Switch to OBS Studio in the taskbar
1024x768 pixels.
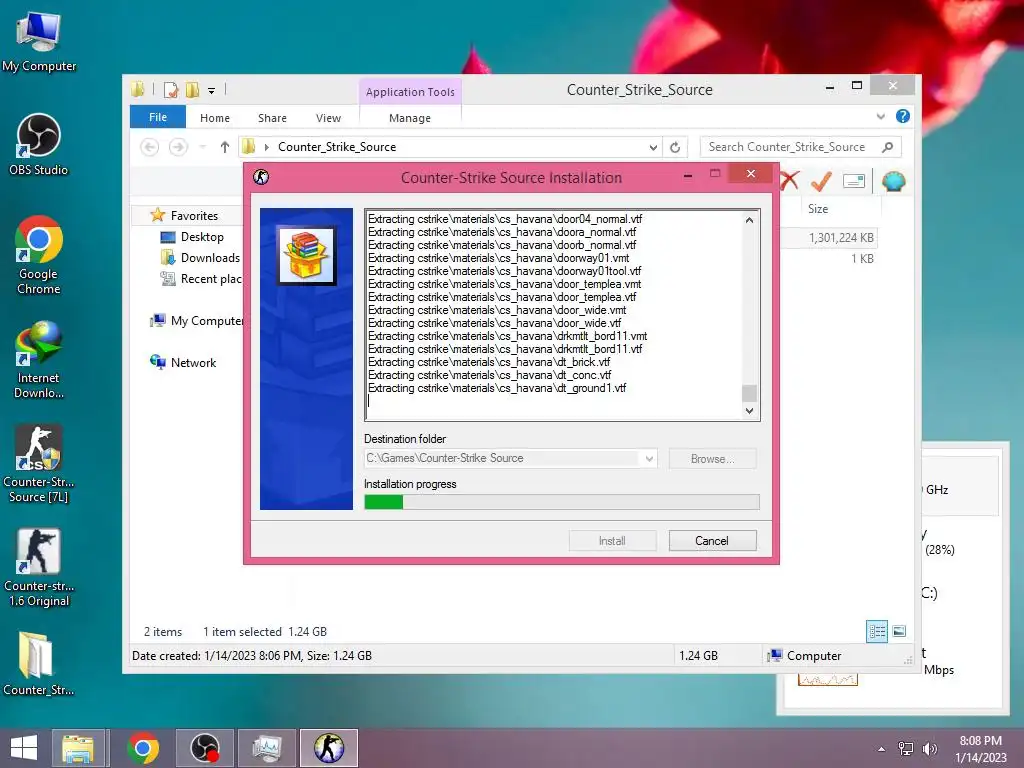(204, 748)
